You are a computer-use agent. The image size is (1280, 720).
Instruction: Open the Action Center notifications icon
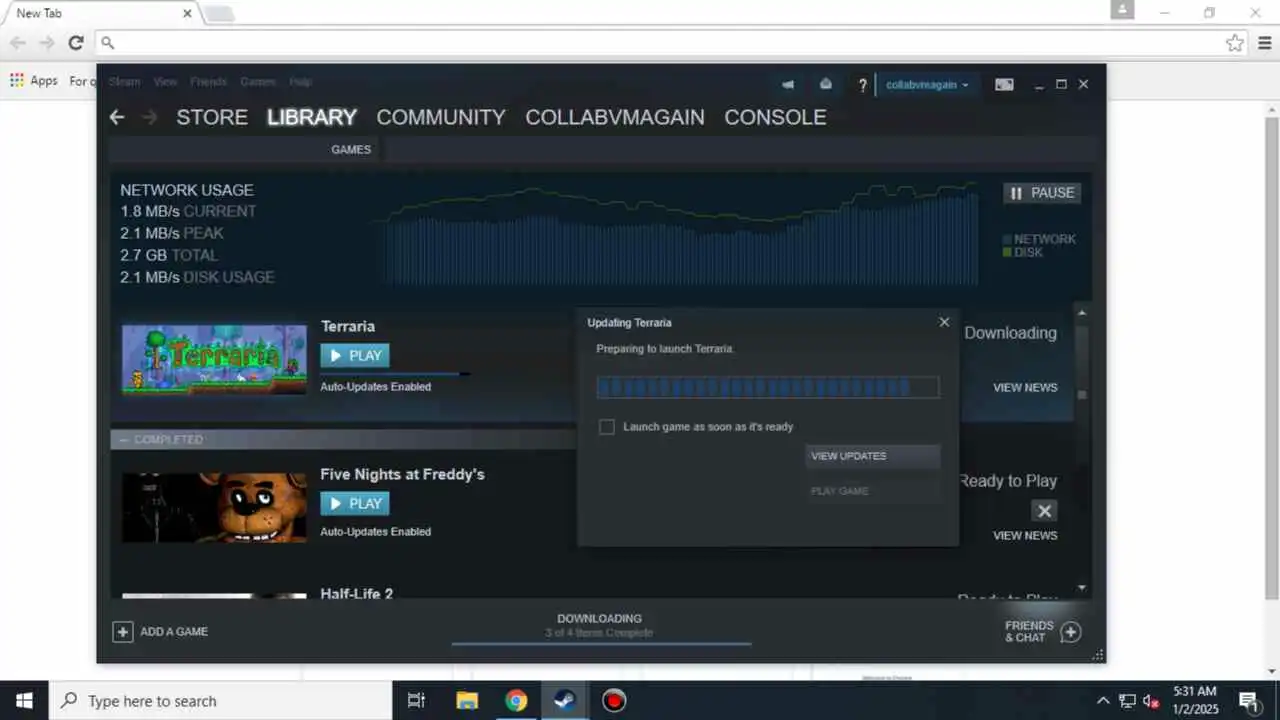coord(1248,701)
